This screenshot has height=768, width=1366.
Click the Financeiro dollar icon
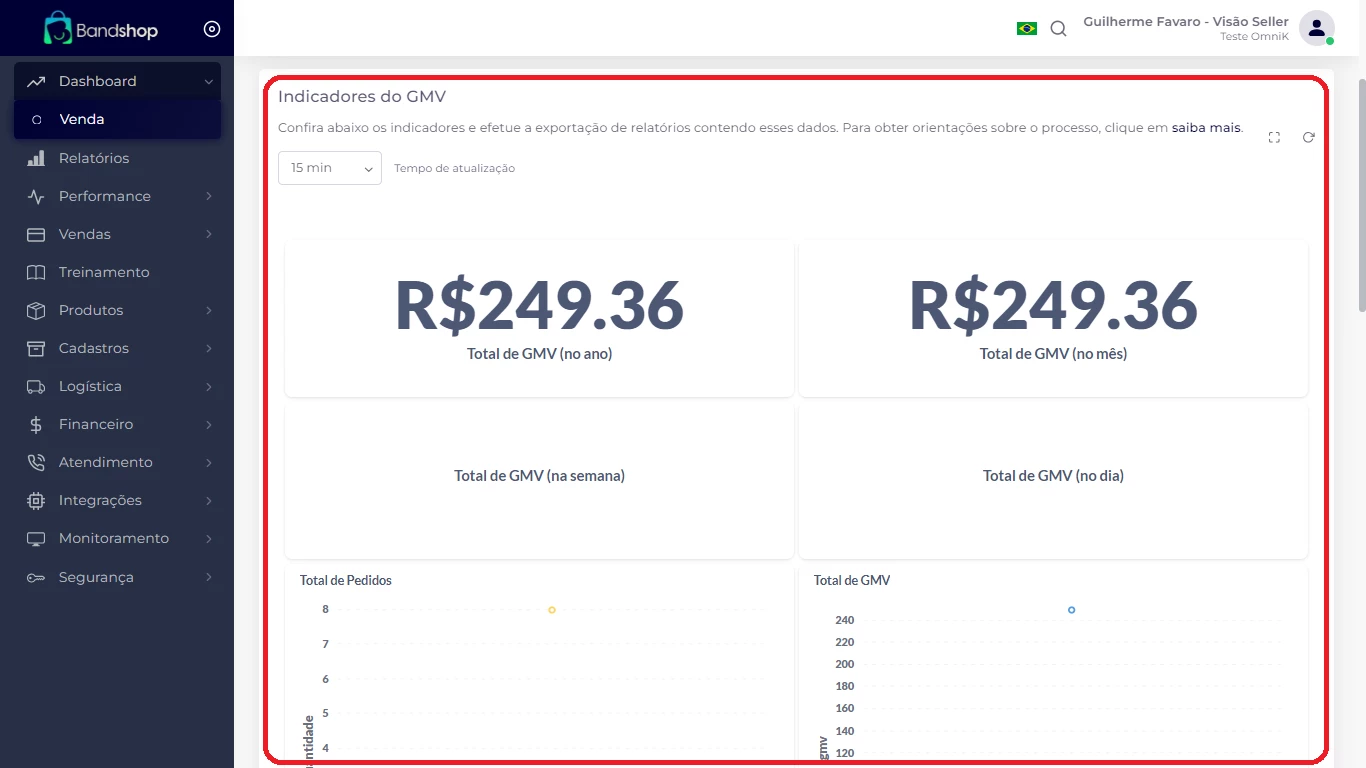pyautogui.click(x=36, y=424)
